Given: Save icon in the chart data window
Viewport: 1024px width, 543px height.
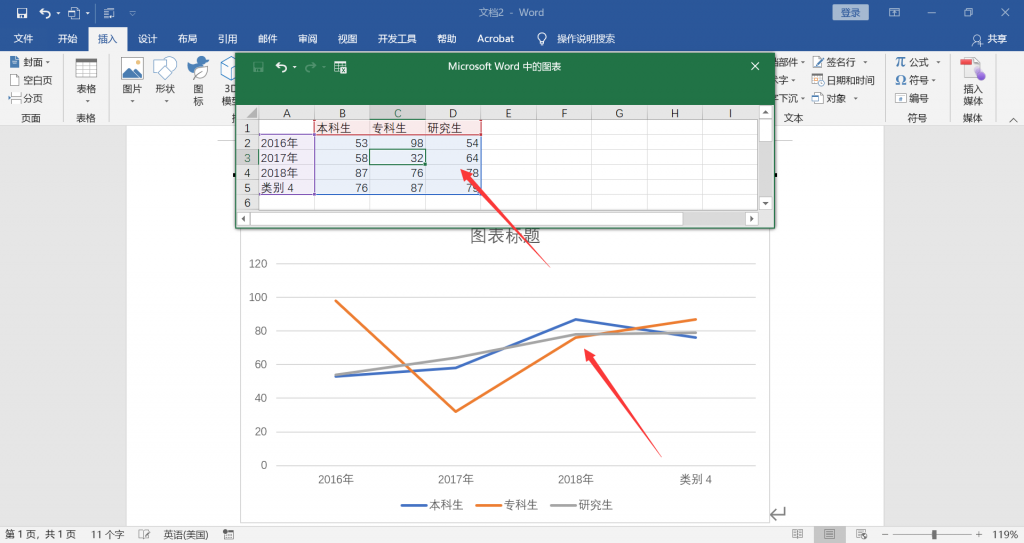Looking at the screenshot, I should [259, 67].
